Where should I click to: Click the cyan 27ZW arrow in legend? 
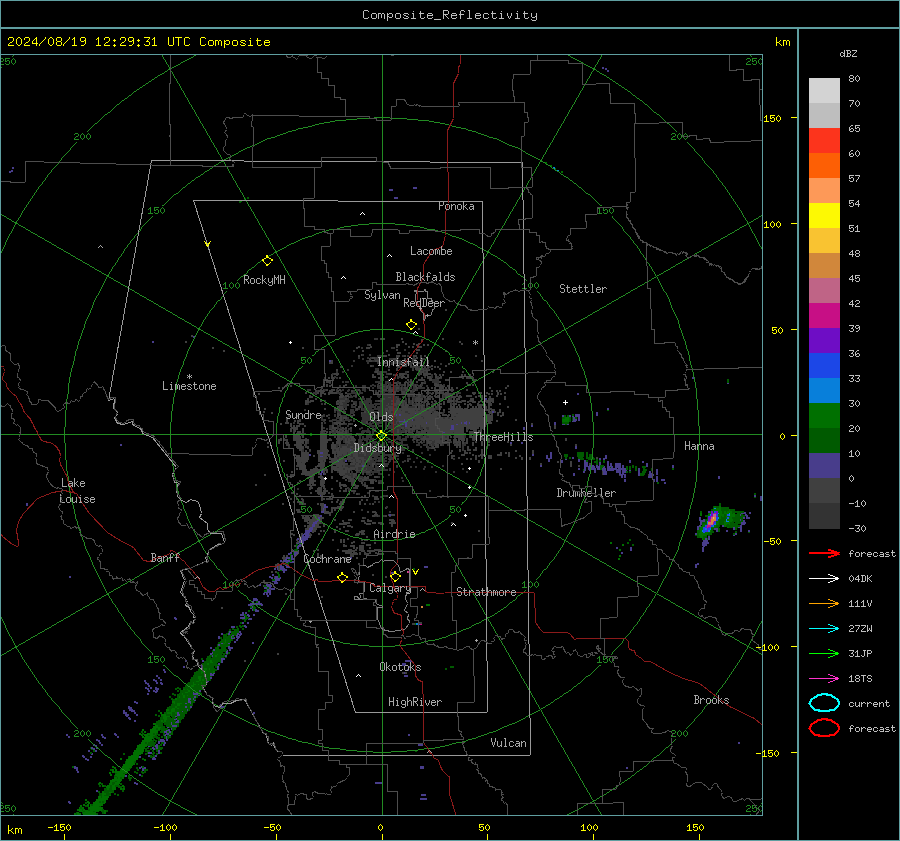824,629
